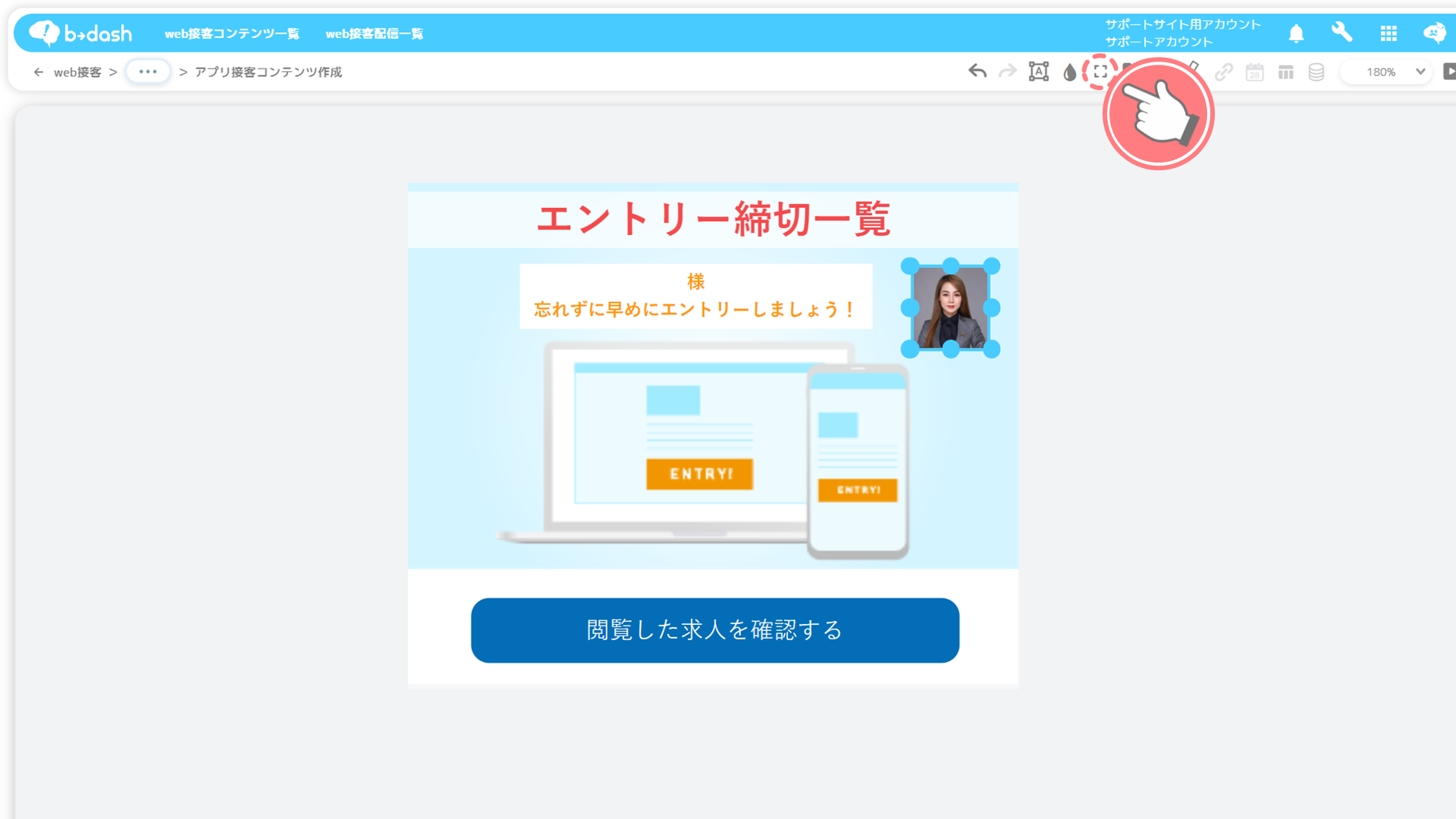Open the notifications bell
Screen dimensions: 1456x819
click(1297, 33)
